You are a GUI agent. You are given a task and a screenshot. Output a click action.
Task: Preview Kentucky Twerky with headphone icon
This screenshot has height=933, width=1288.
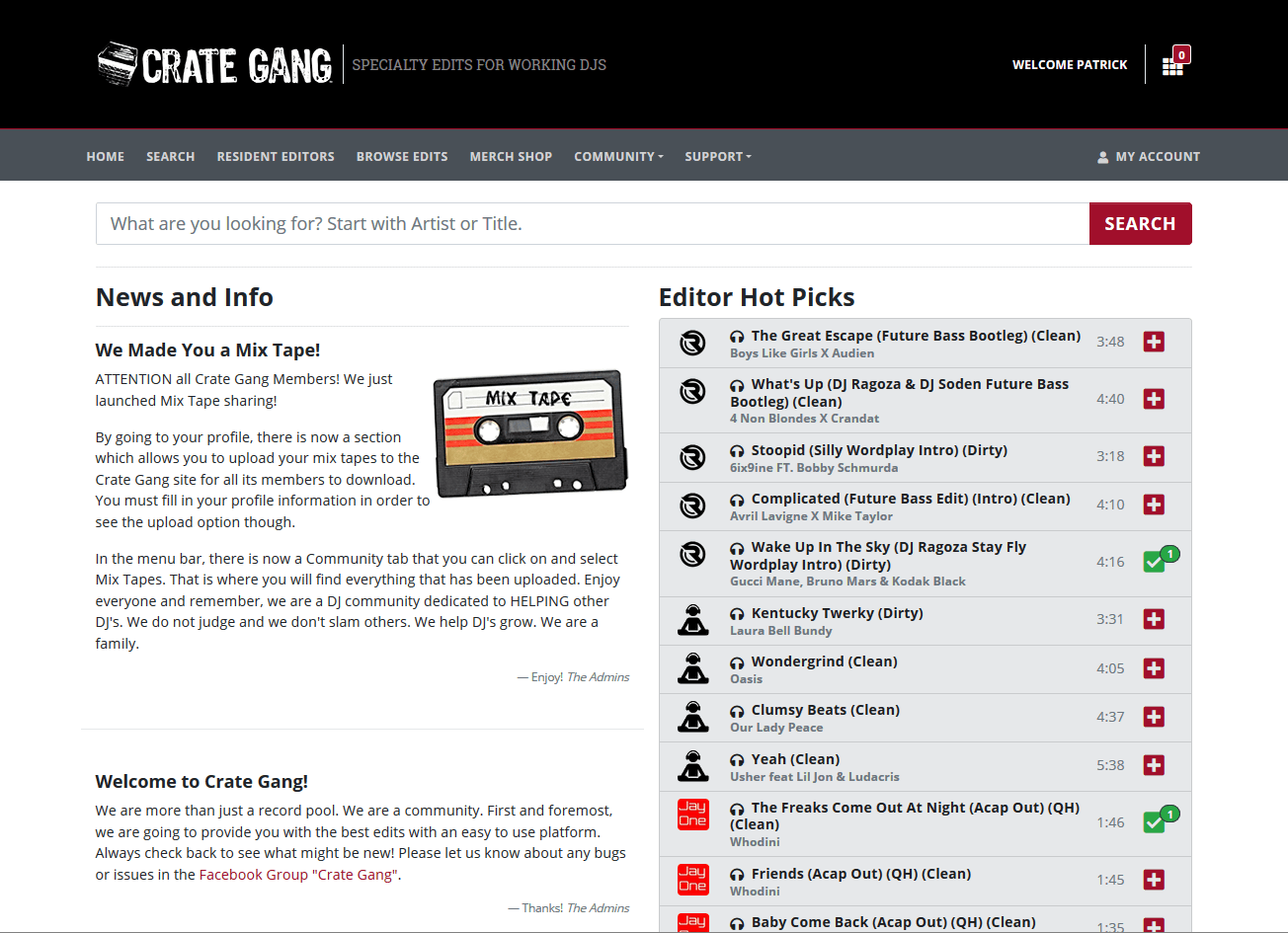tap(737, 614)
